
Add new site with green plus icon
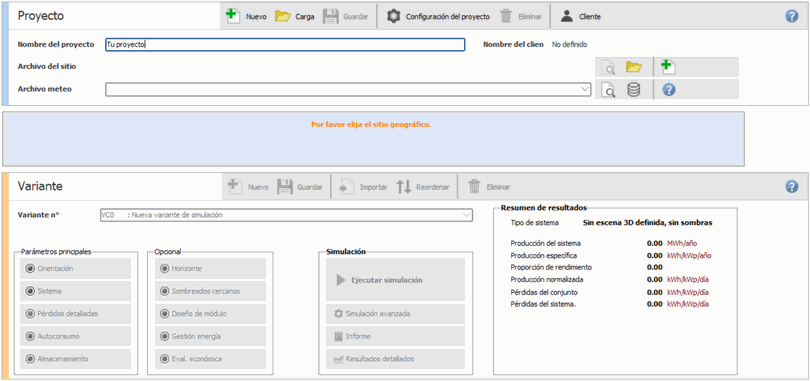pyautogui.click(x=668, y=67)
